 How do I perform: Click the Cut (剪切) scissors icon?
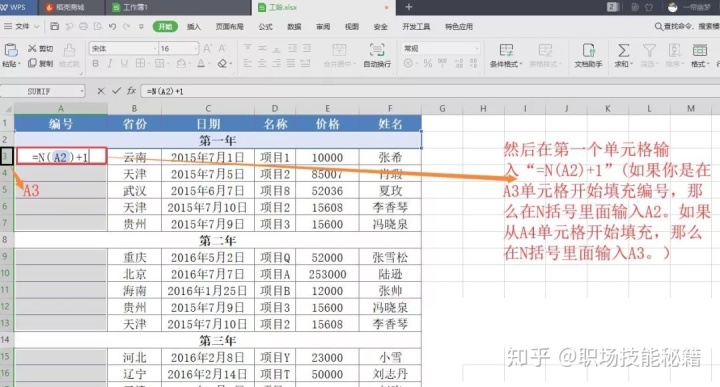[x=32, y=48]
